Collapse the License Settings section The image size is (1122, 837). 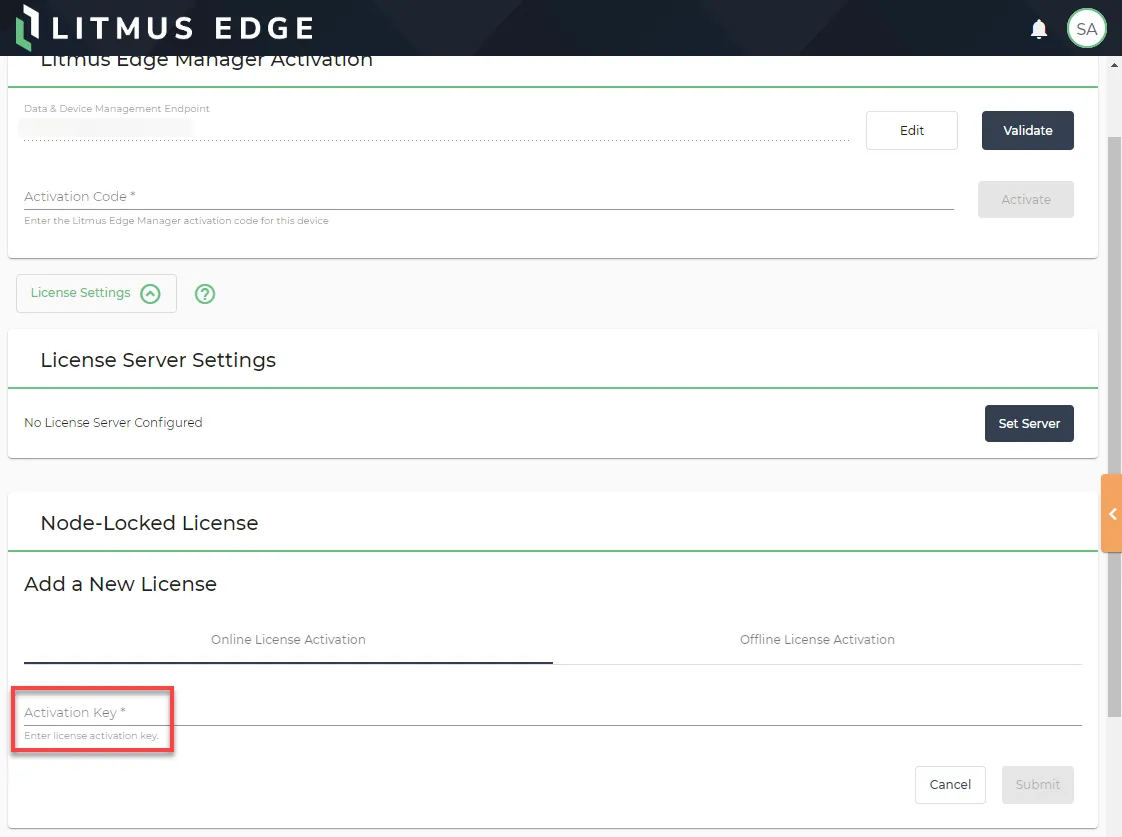click(x=96, y=293)
